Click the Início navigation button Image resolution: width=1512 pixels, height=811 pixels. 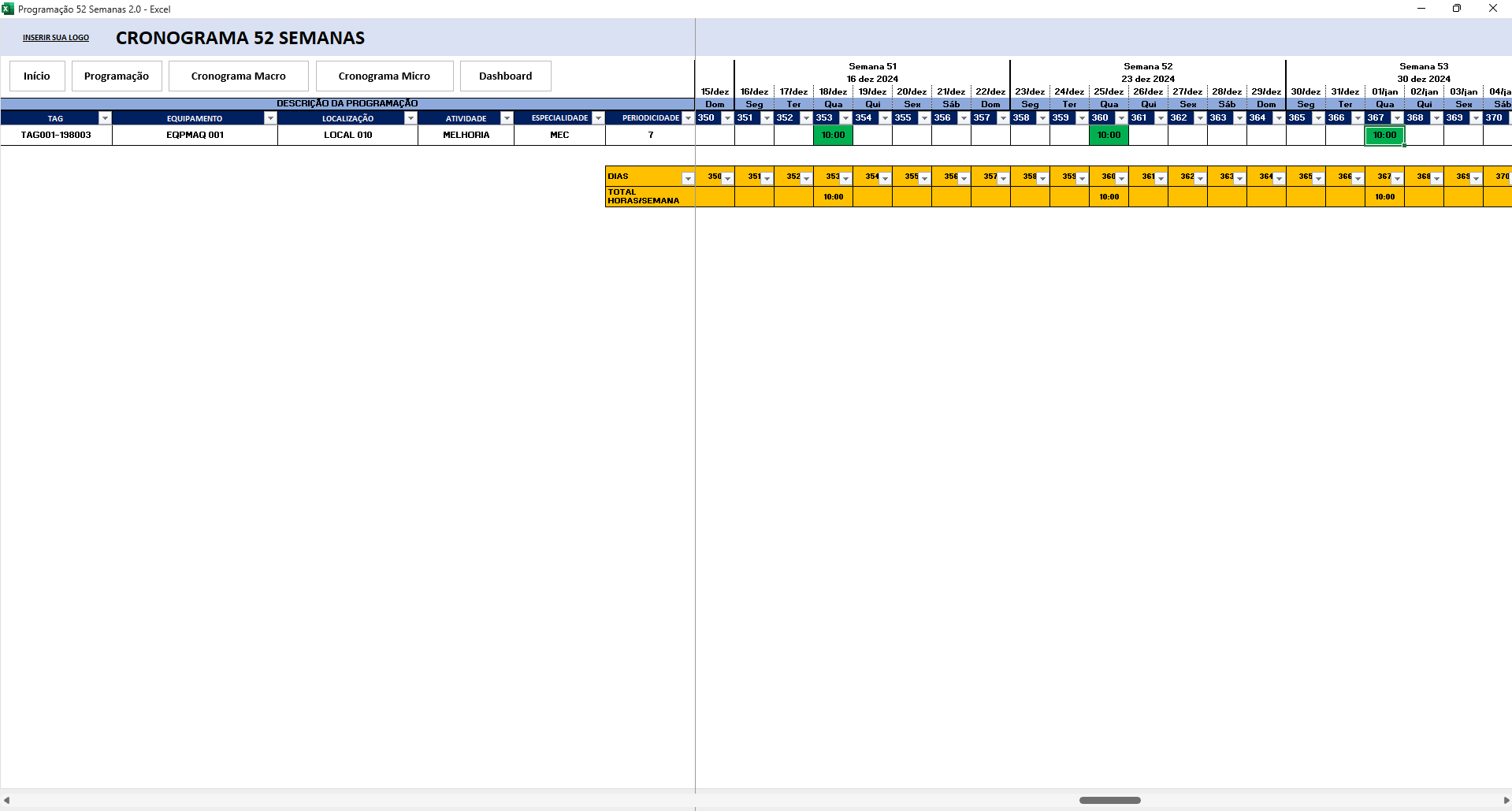[x=37, y=76]
